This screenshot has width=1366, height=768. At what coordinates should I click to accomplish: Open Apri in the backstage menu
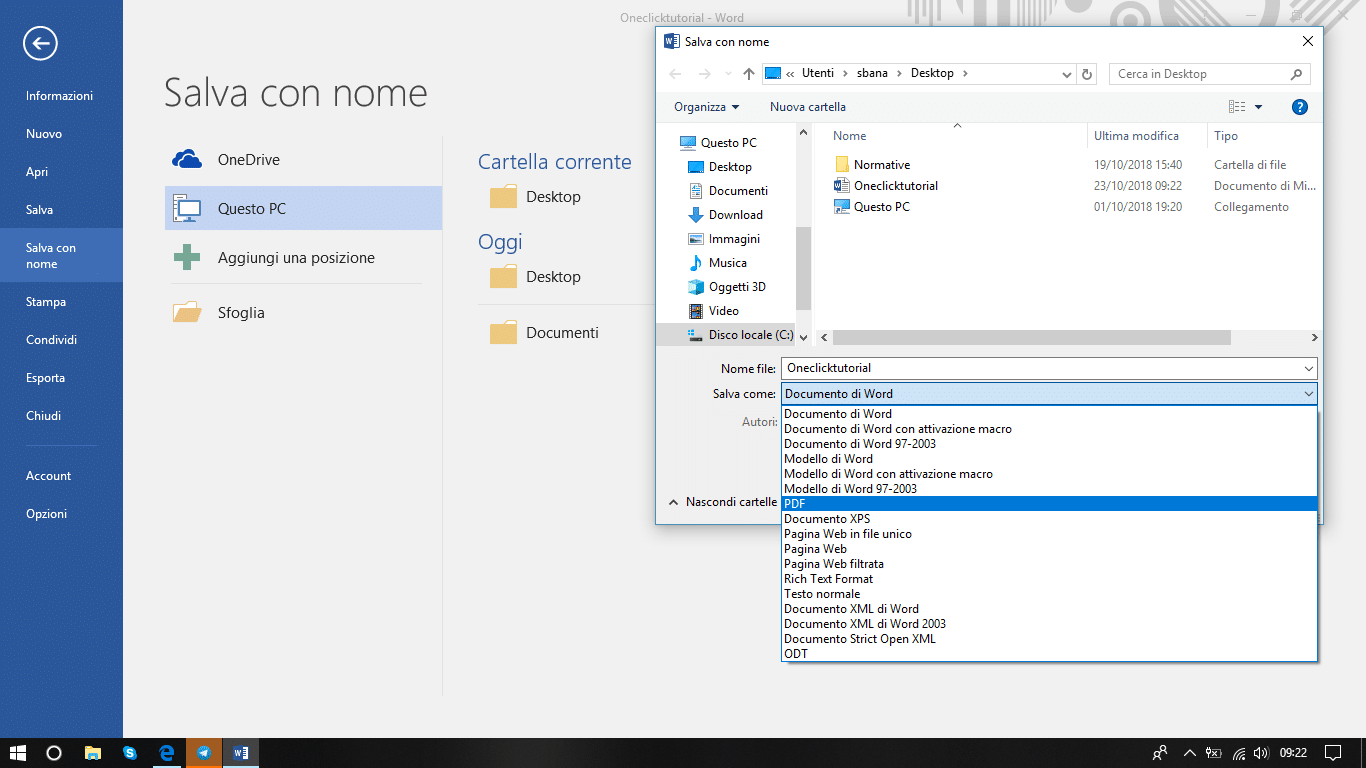tap(61, 172)
